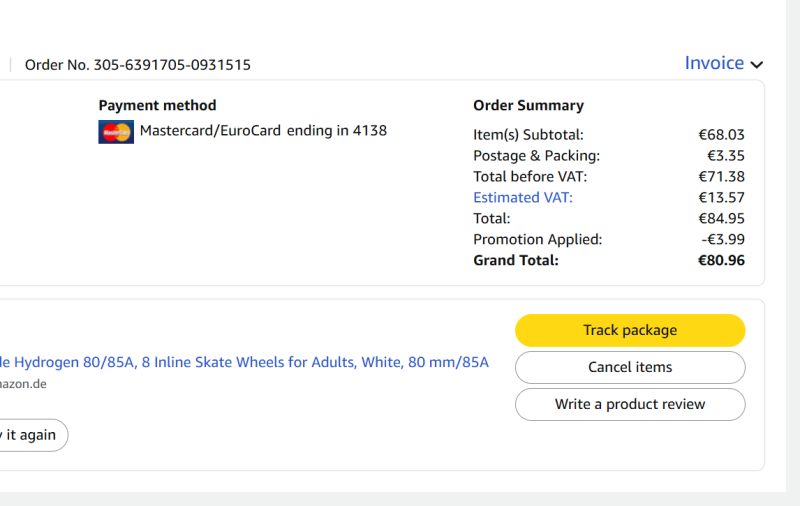Screen dimensions: 800x506
Task: Click the Payment method heading
Action: click(157, 105)
